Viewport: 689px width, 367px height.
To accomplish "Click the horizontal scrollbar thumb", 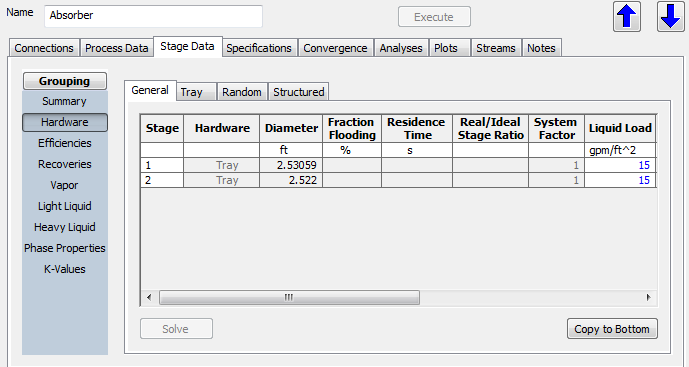I will (289, 298).
